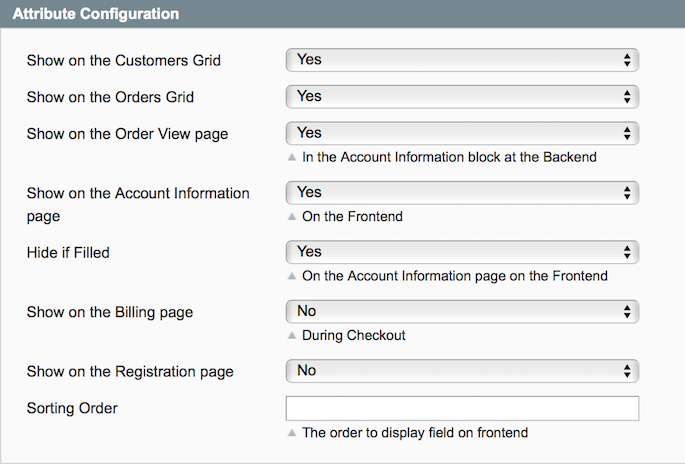Click the stepper arrows on the Customers Grid select
Viewport: 685px width, 464px height.
click(627, 60)
